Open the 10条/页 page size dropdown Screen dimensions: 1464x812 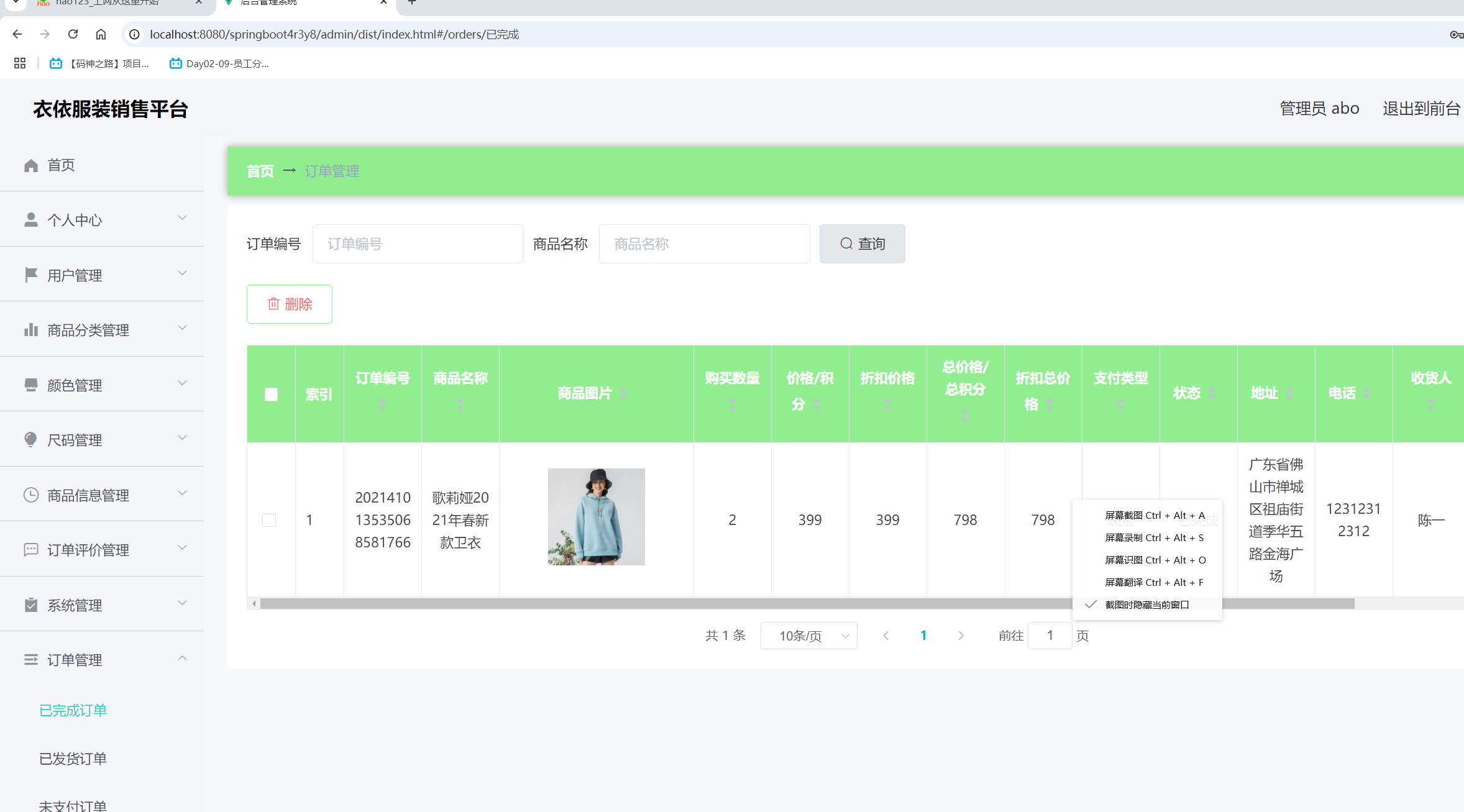tap(808, 636)
